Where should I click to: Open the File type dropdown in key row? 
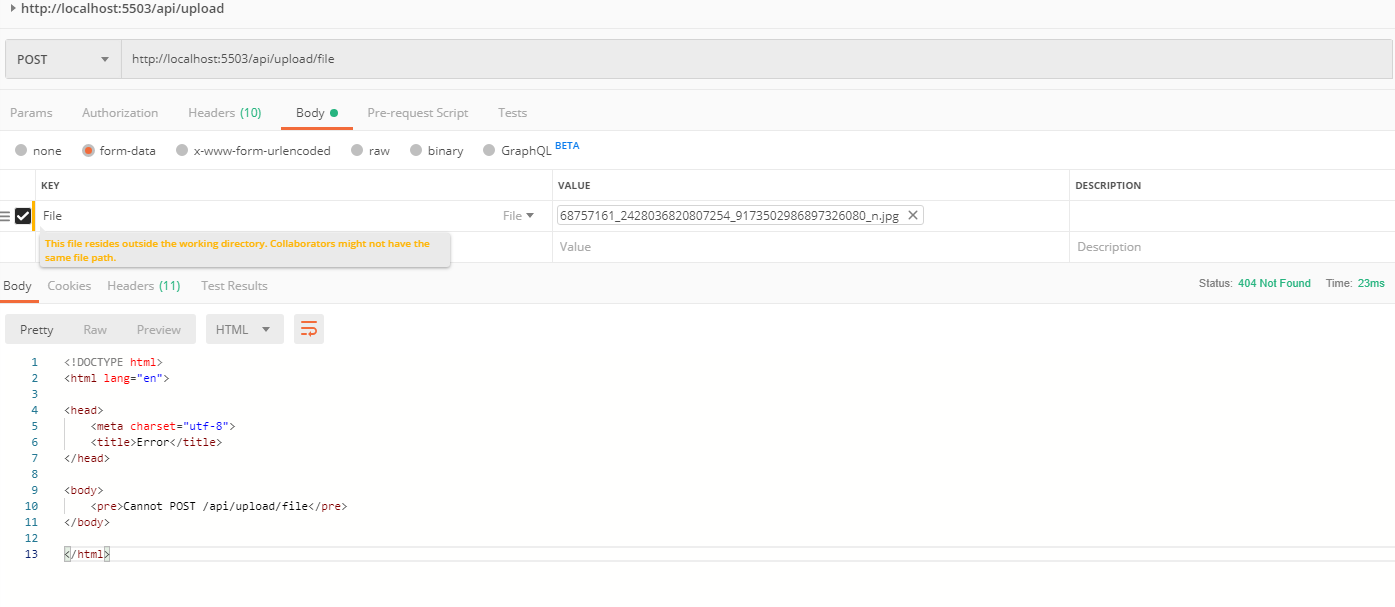pos(518,216)
